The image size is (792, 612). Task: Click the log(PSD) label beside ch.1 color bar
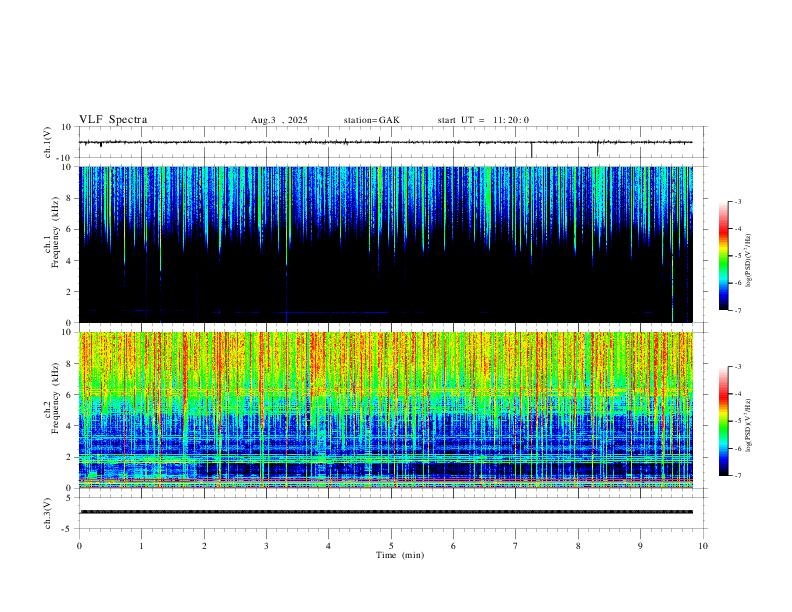click(749, 260)
